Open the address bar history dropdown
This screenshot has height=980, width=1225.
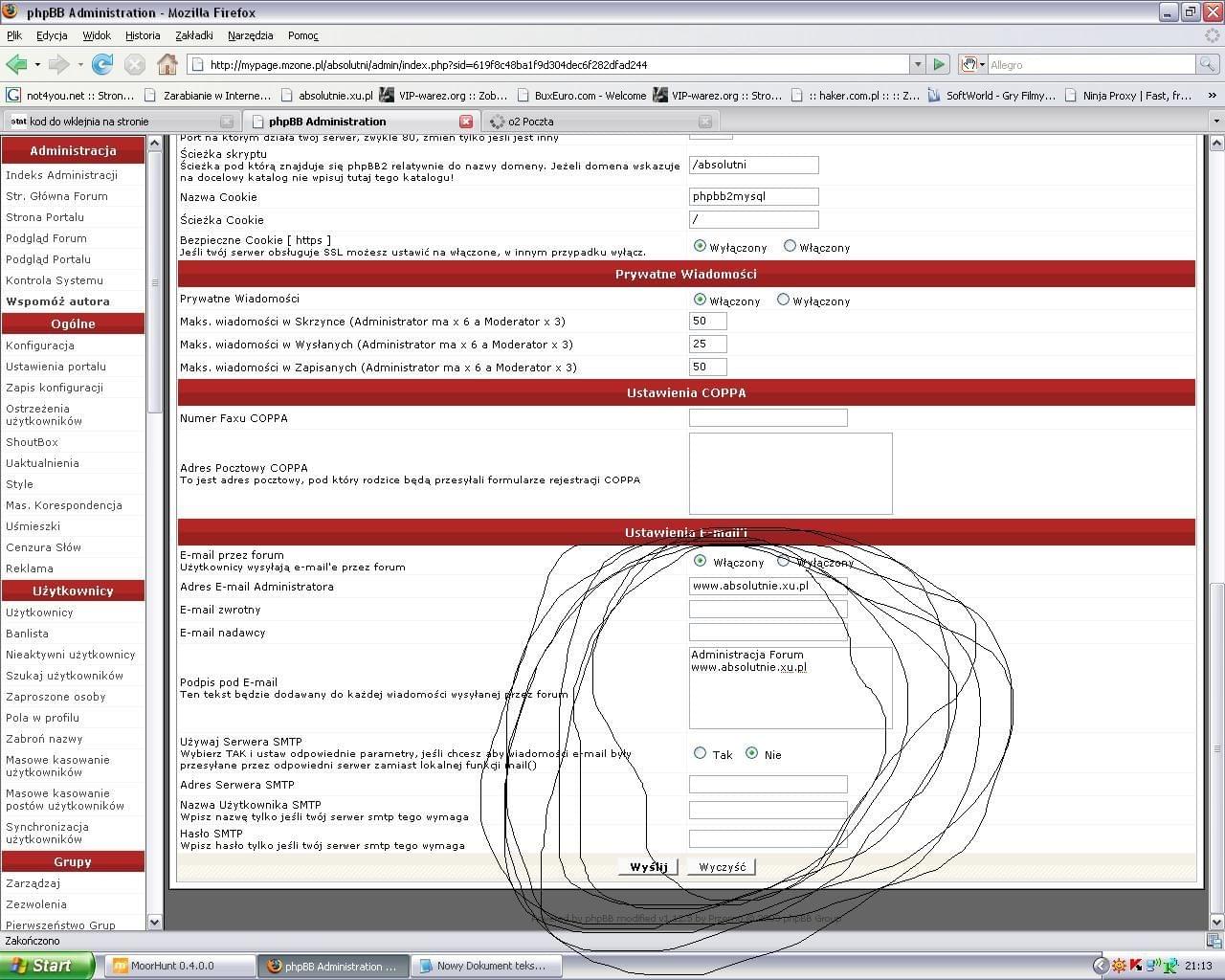[x=918, y=64]
